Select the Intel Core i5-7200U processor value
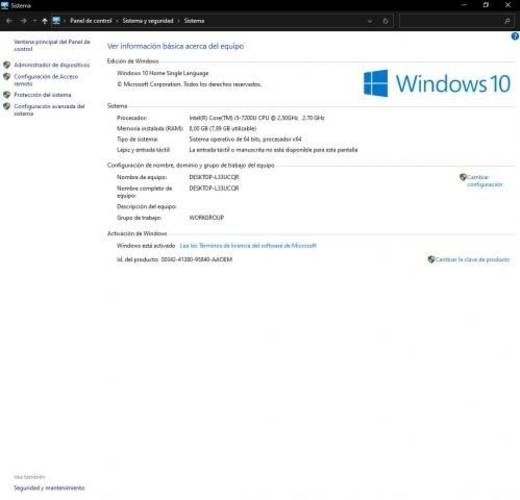The height and width of the screenshot is (500, 520). coord(257,118)
